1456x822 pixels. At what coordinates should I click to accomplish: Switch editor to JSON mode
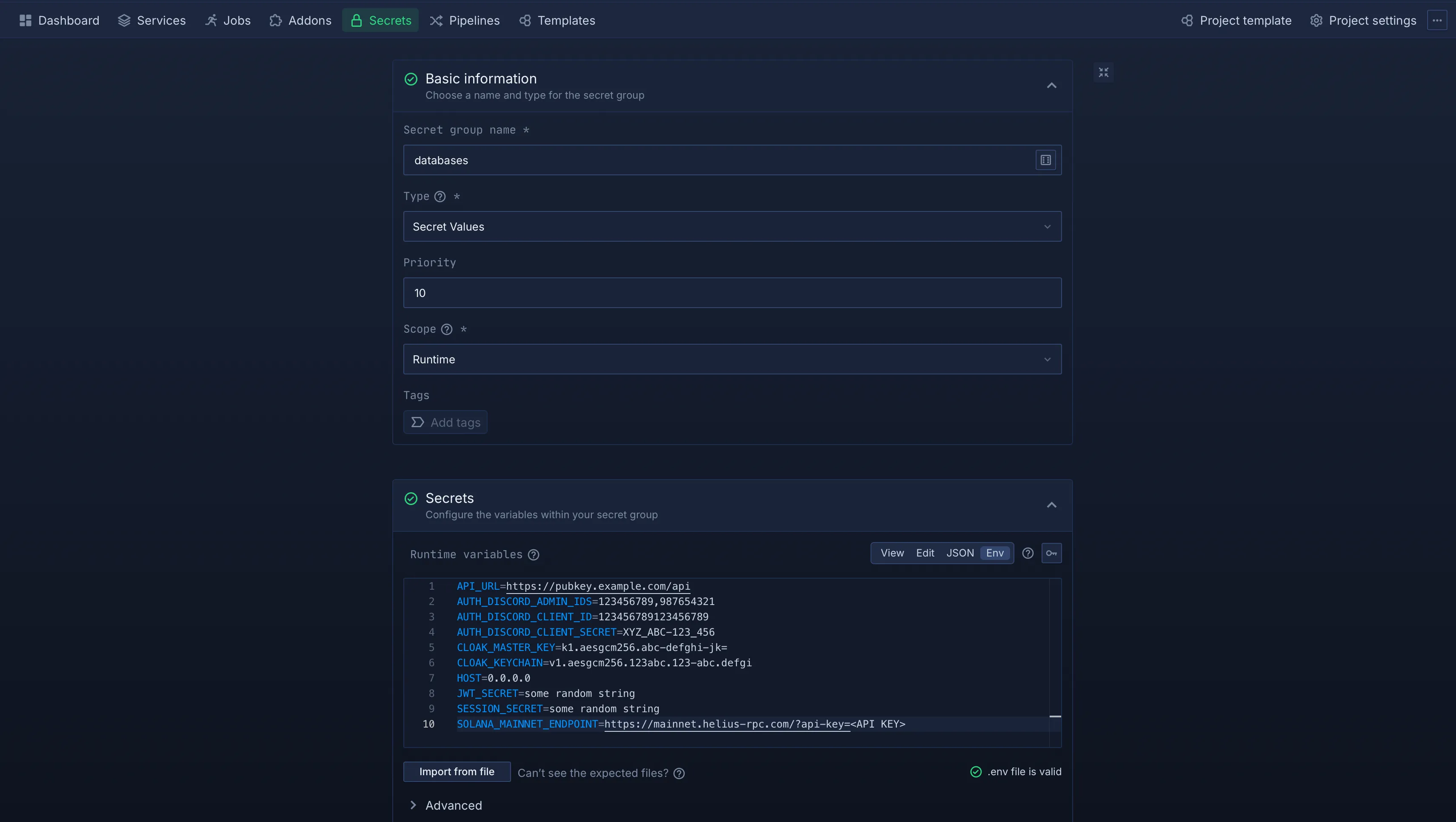960,553
